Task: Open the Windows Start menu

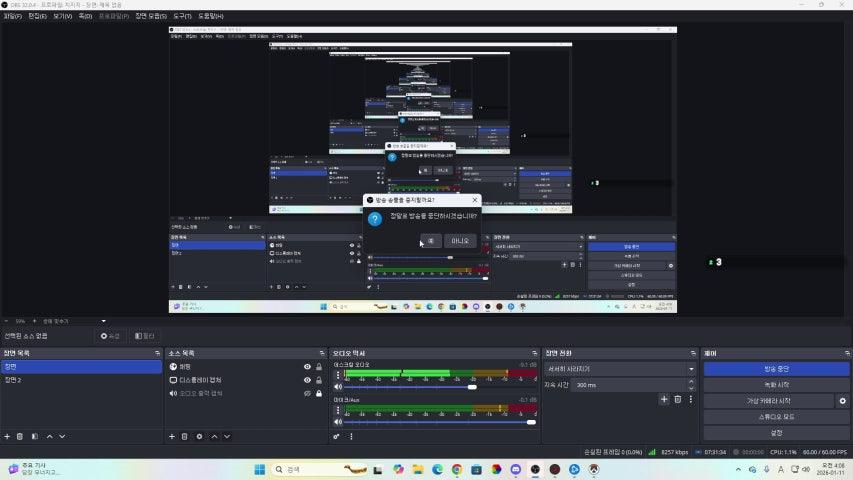Action: [259, 469]
